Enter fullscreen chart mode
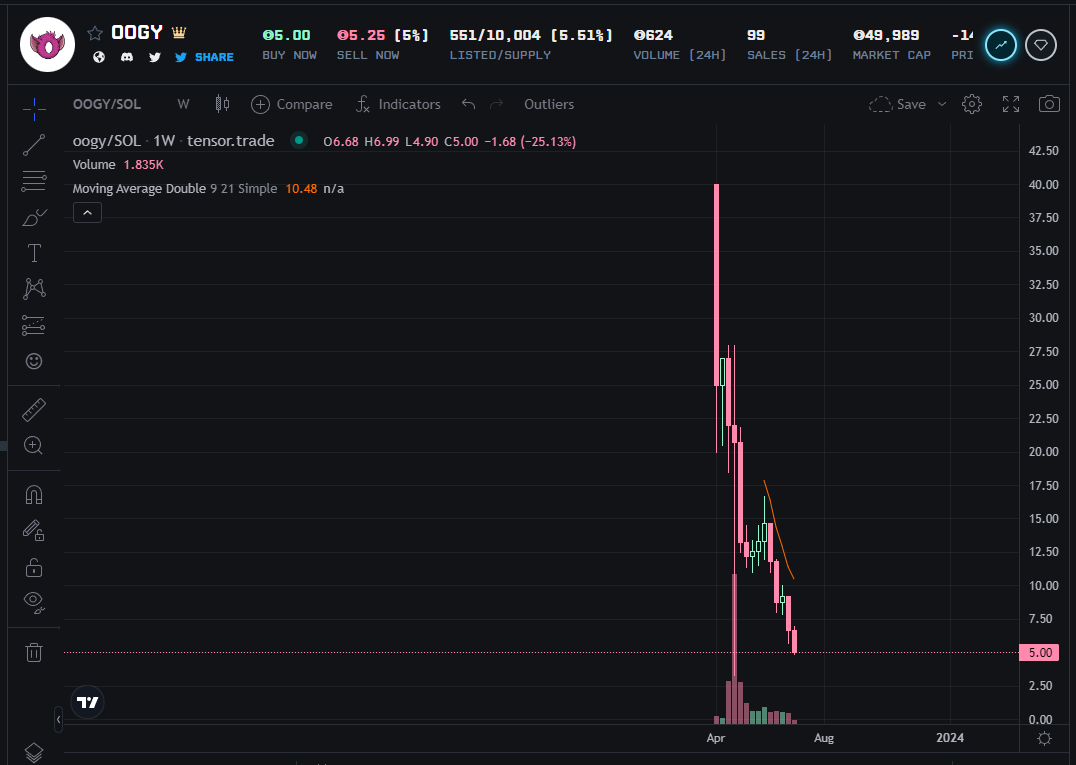The height and width of the screenshot is (765, 1076). coord(1011,104)
